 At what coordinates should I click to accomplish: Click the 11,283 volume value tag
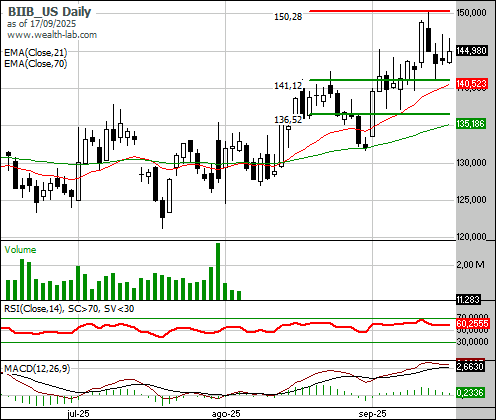click(468, 300)
